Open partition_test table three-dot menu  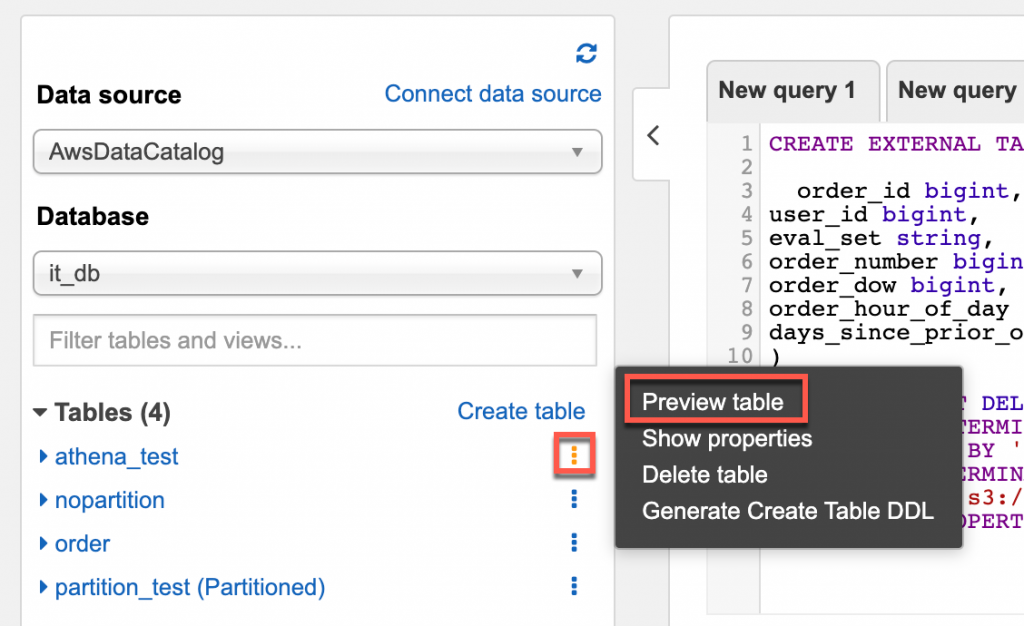(574, 586)
